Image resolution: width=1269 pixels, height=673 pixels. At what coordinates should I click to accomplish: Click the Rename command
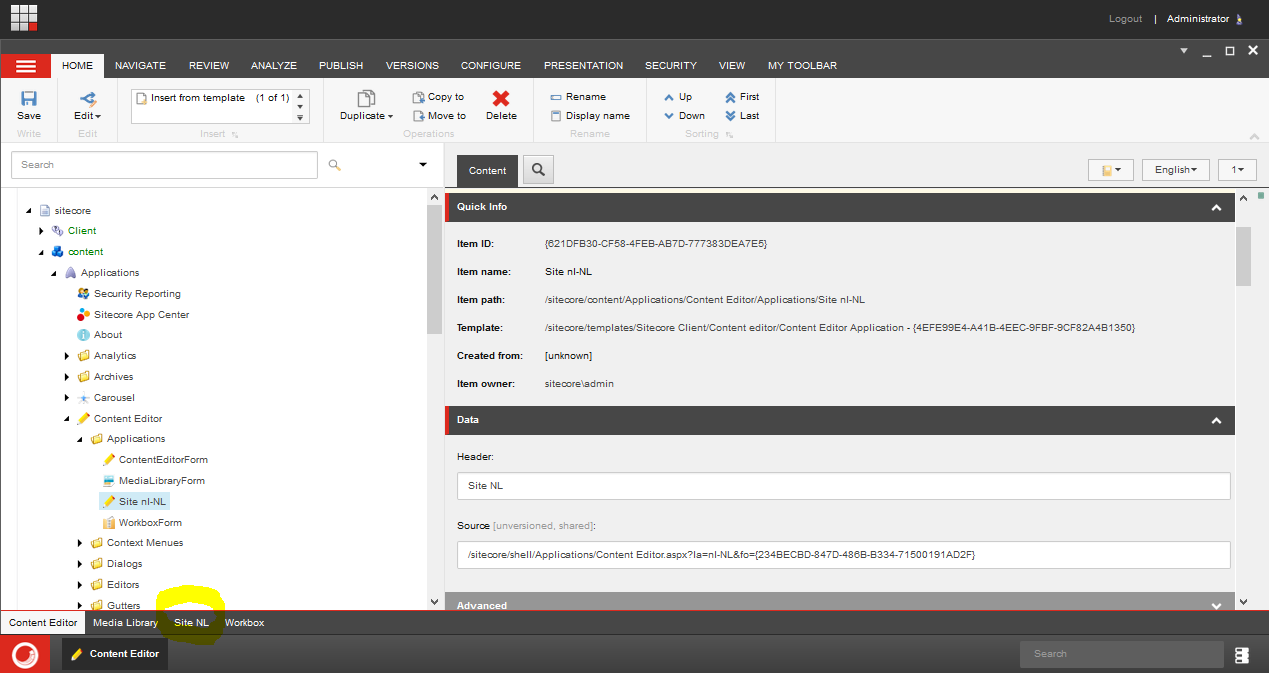(x=578, y=97)
